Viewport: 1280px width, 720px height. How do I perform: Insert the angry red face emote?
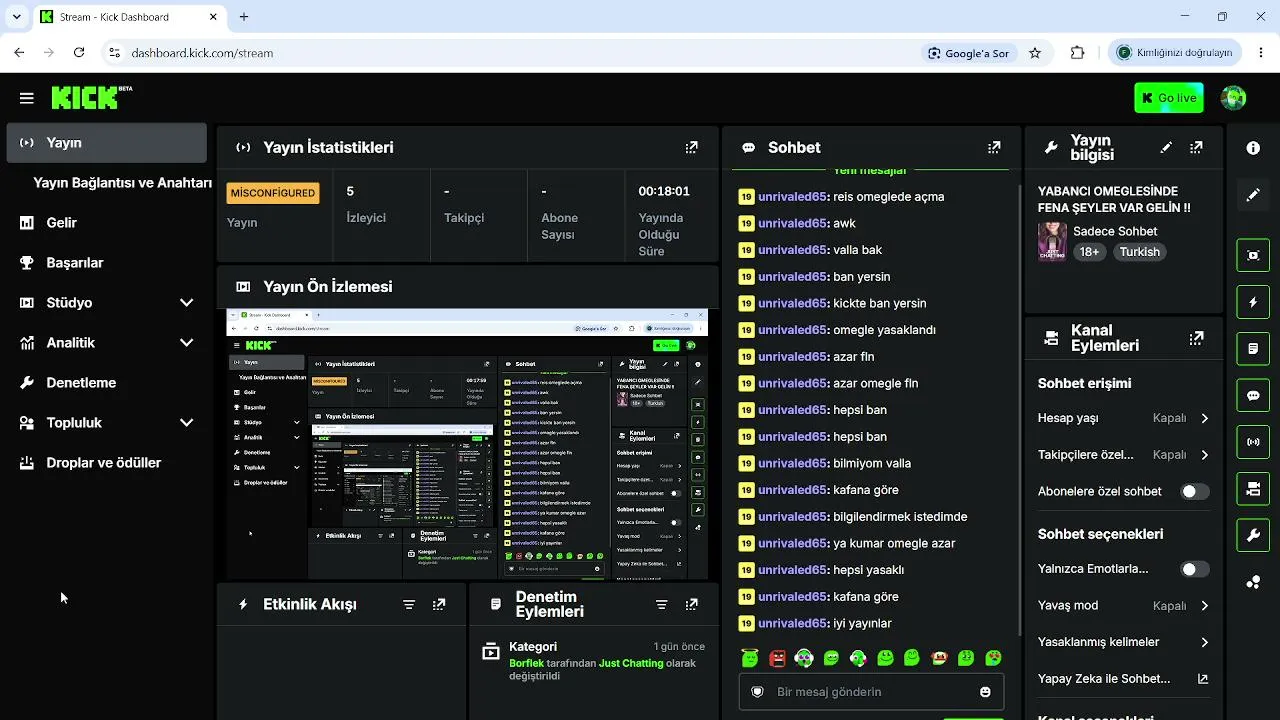[x=777, y=658]
